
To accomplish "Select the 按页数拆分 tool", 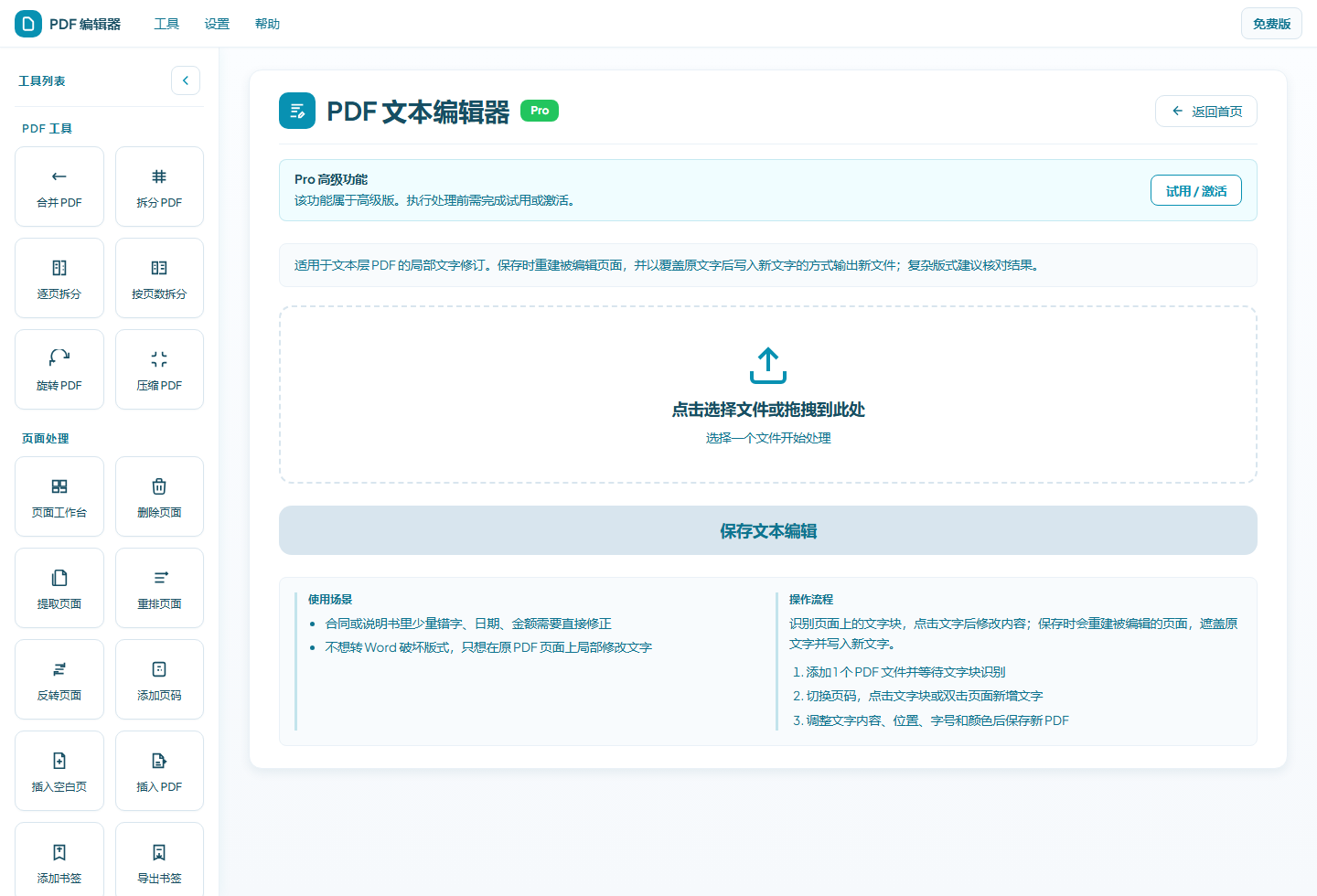I will click(159, 278).
